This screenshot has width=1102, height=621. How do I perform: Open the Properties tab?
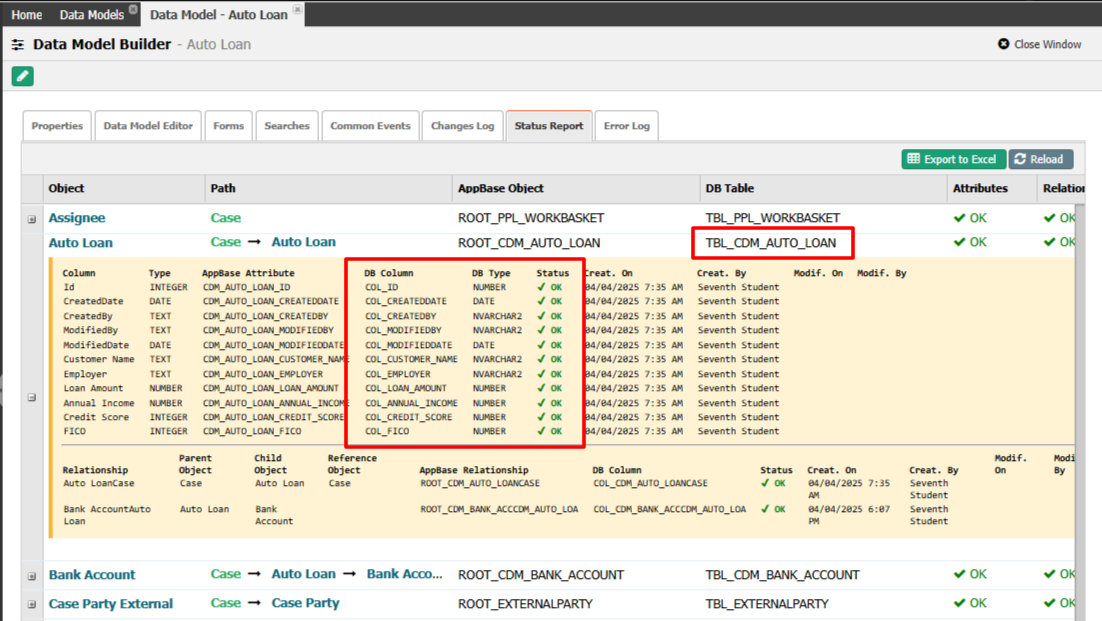(57, 126)
